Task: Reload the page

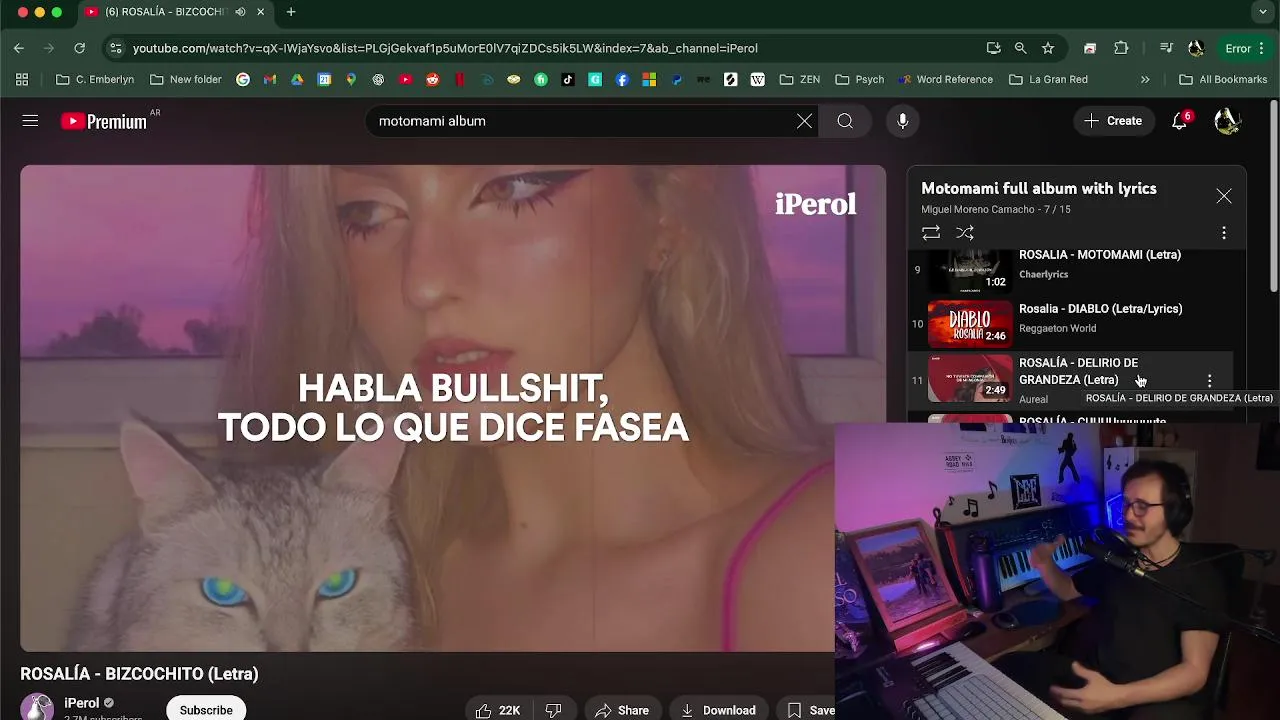Action: (79, 48)
